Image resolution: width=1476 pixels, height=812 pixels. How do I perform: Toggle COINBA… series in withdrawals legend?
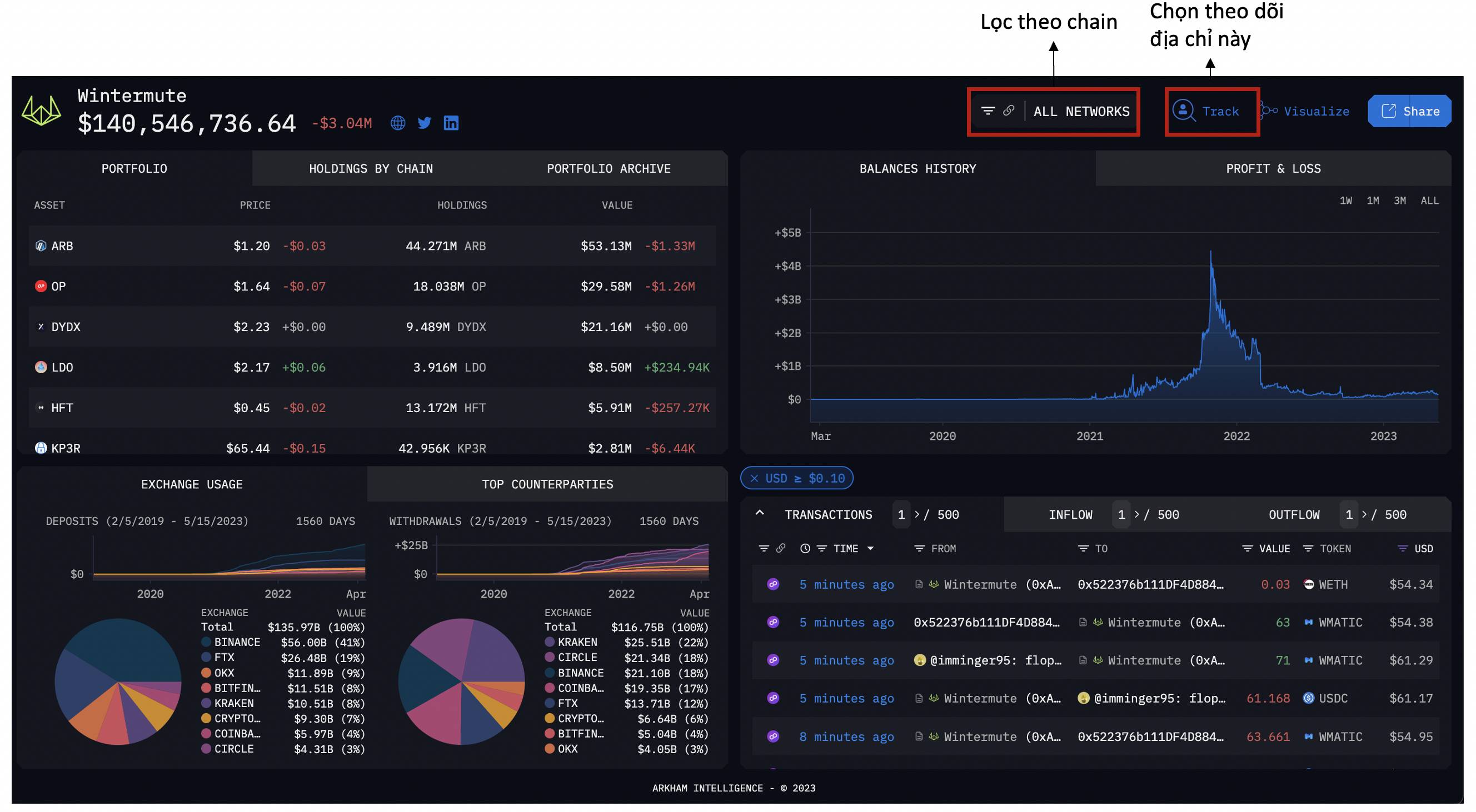coord(574,688)
